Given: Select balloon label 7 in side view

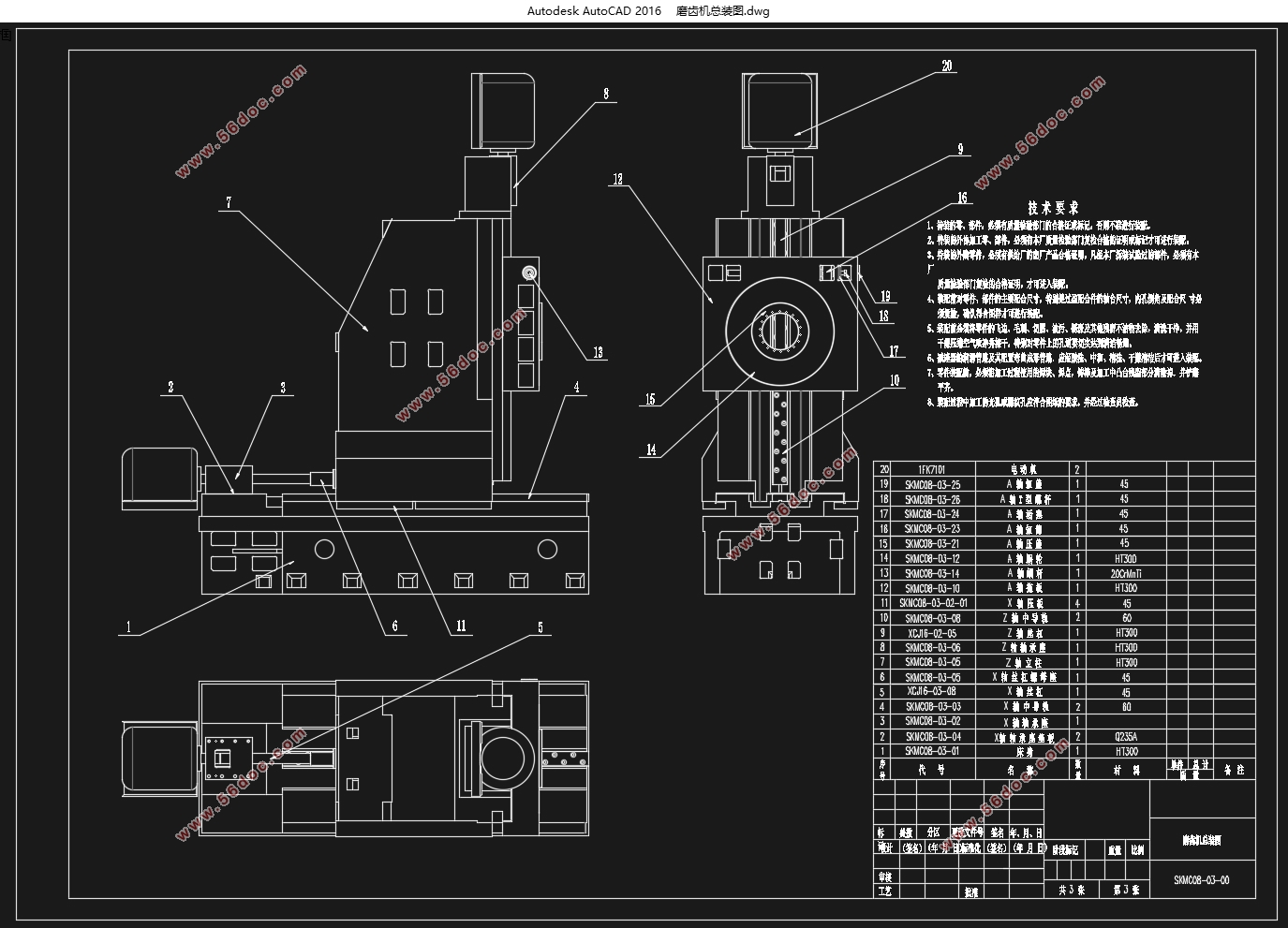Looking at the screenshot, I should (229, 202).
